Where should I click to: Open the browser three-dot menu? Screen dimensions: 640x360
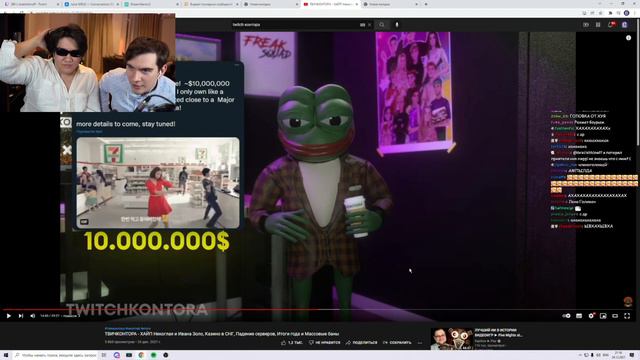click(634, 13)
